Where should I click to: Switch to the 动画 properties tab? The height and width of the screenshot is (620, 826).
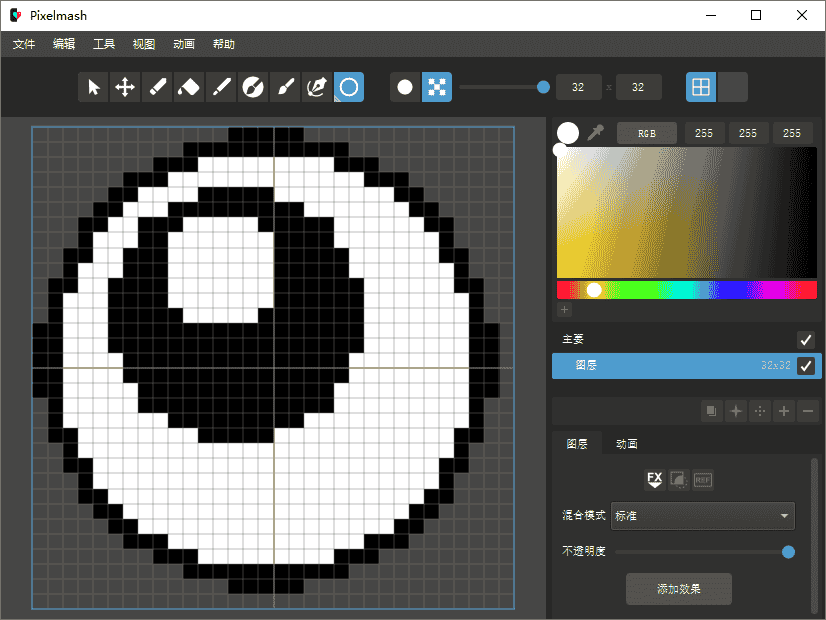pyautogui.click(x=627, y=444)
